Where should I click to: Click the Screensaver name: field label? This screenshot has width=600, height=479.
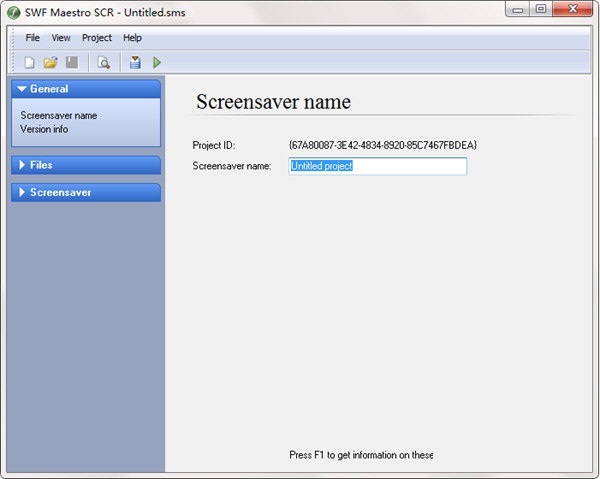pos(232,166)
